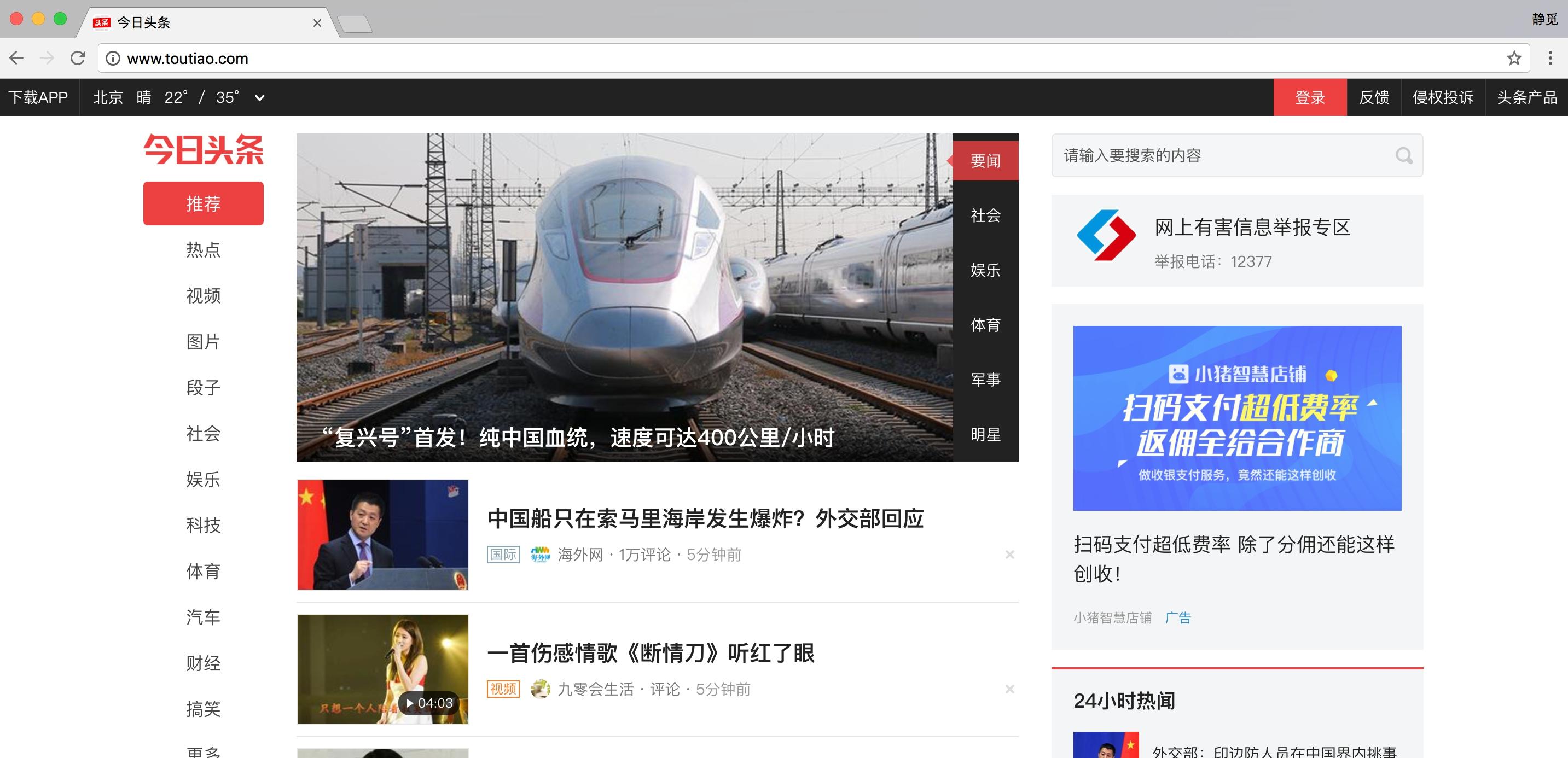Screen dimensions: 1568x758
Task: Click the orange 视频 category tag
Action: [x=503, y=689]
